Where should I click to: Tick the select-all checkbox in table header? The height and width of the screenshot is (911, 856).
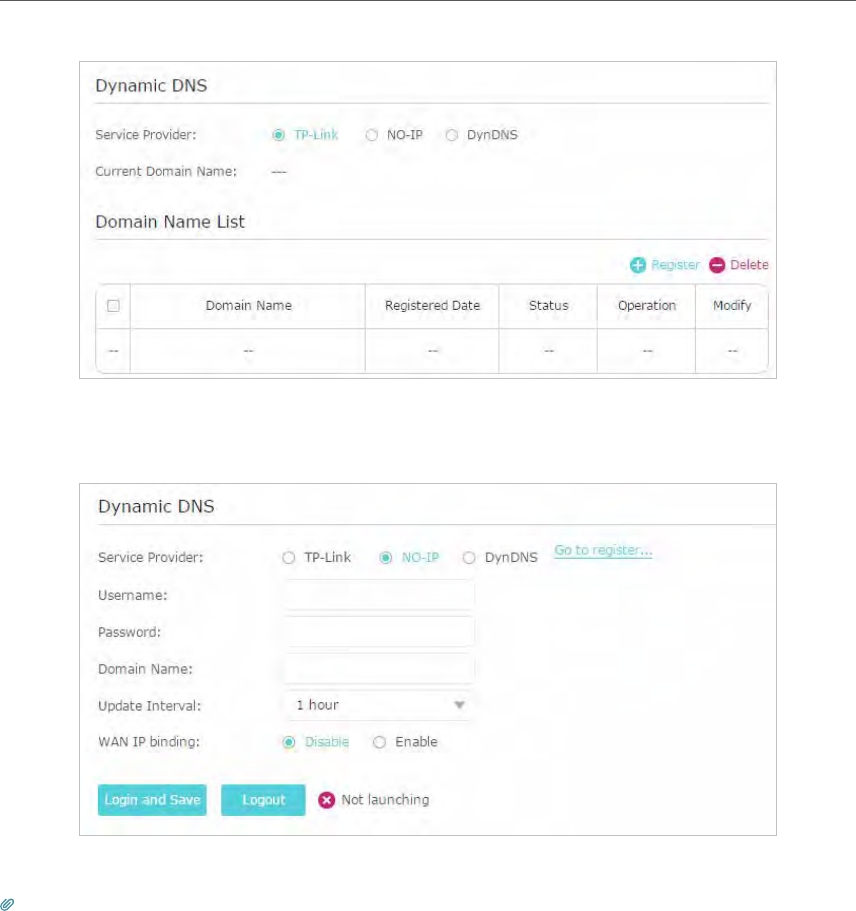113,306
